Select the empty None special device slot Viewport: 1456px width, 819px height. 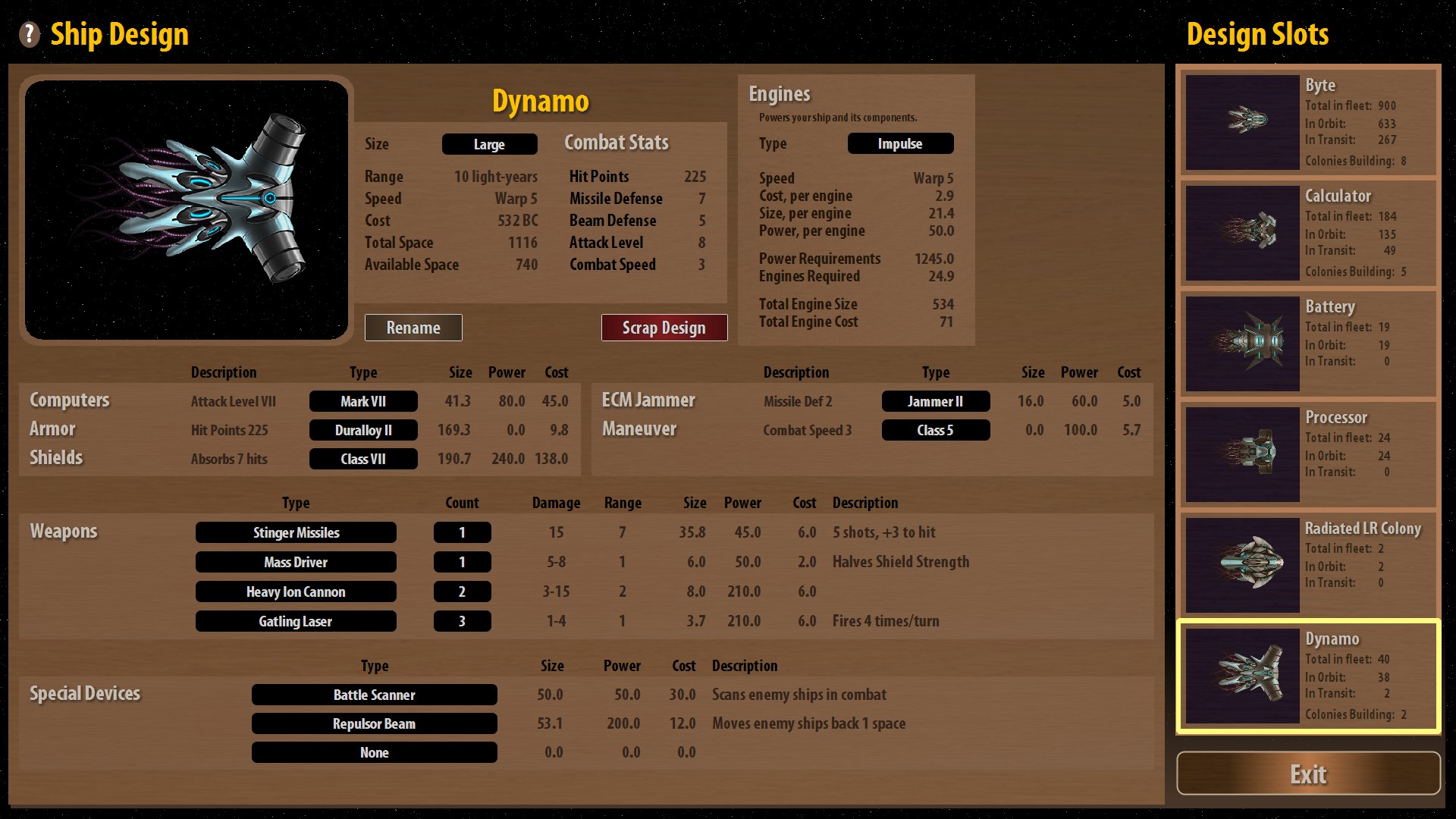(374, 752)
